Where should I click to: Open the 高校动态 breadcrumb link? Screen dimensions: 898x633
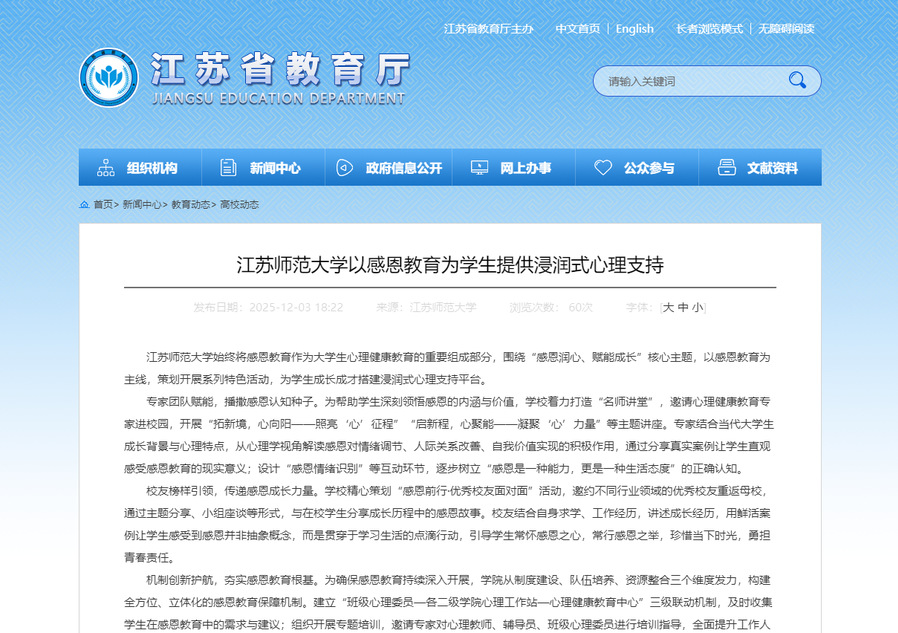(239, 204)
